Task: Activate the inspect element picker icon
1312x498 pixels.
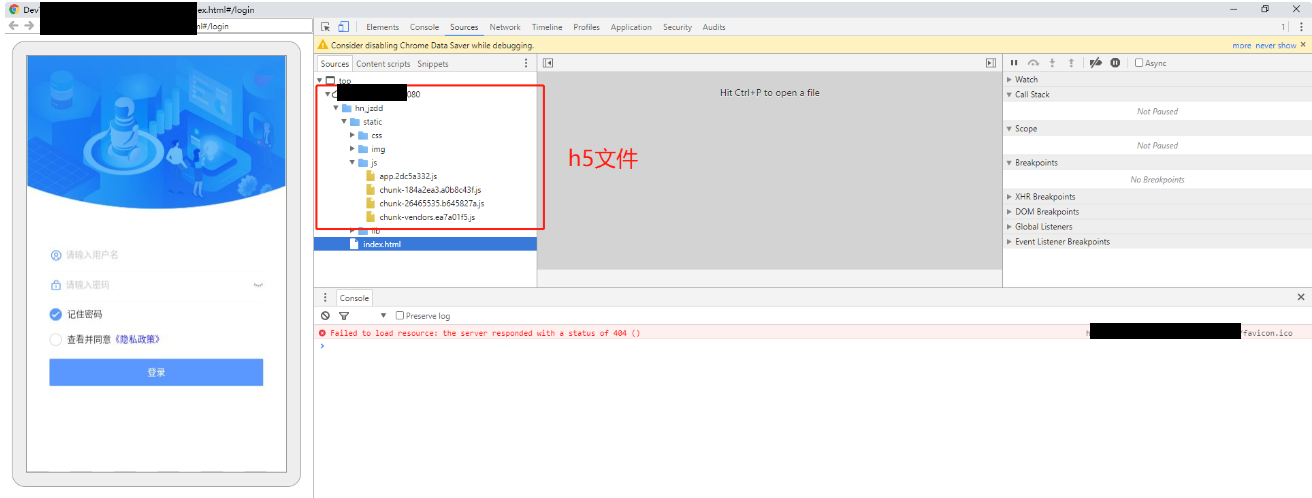Action: click(x=325, y=27)
